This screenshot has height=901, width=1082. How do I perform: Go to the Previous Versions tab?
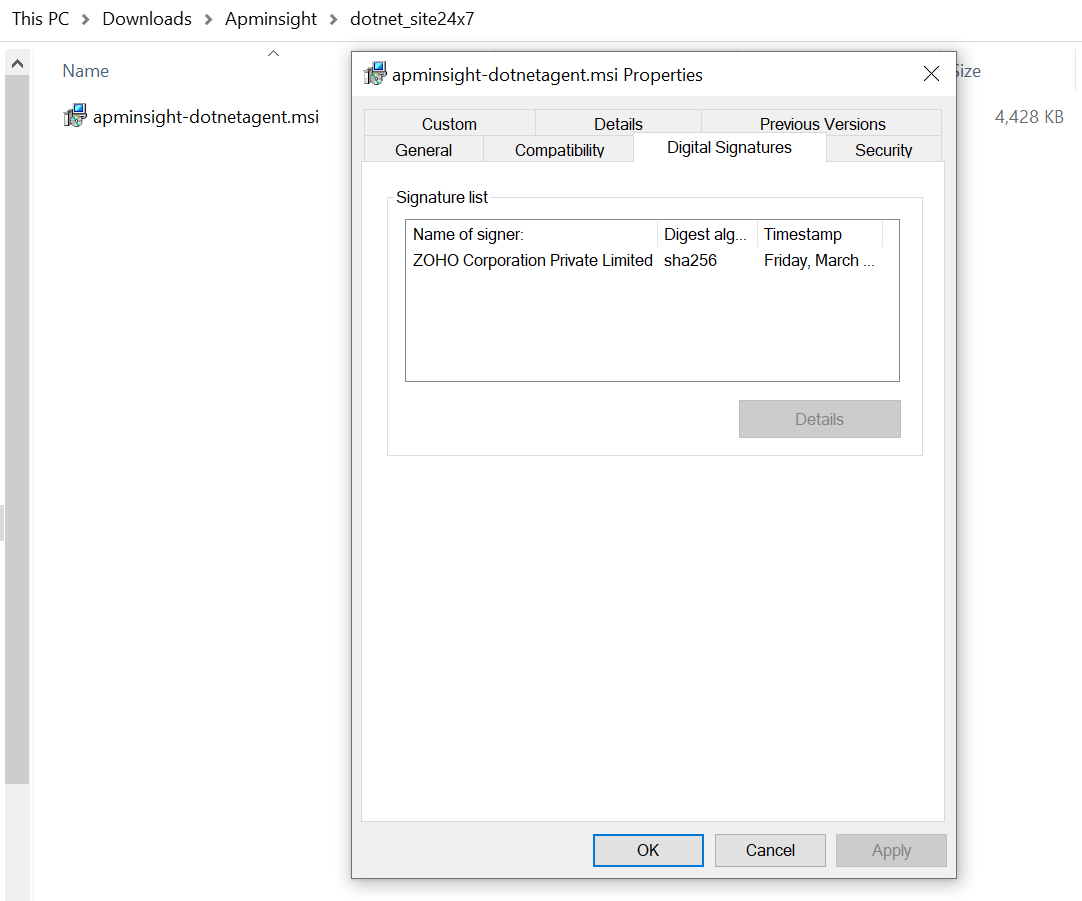(x=822, y=124)
